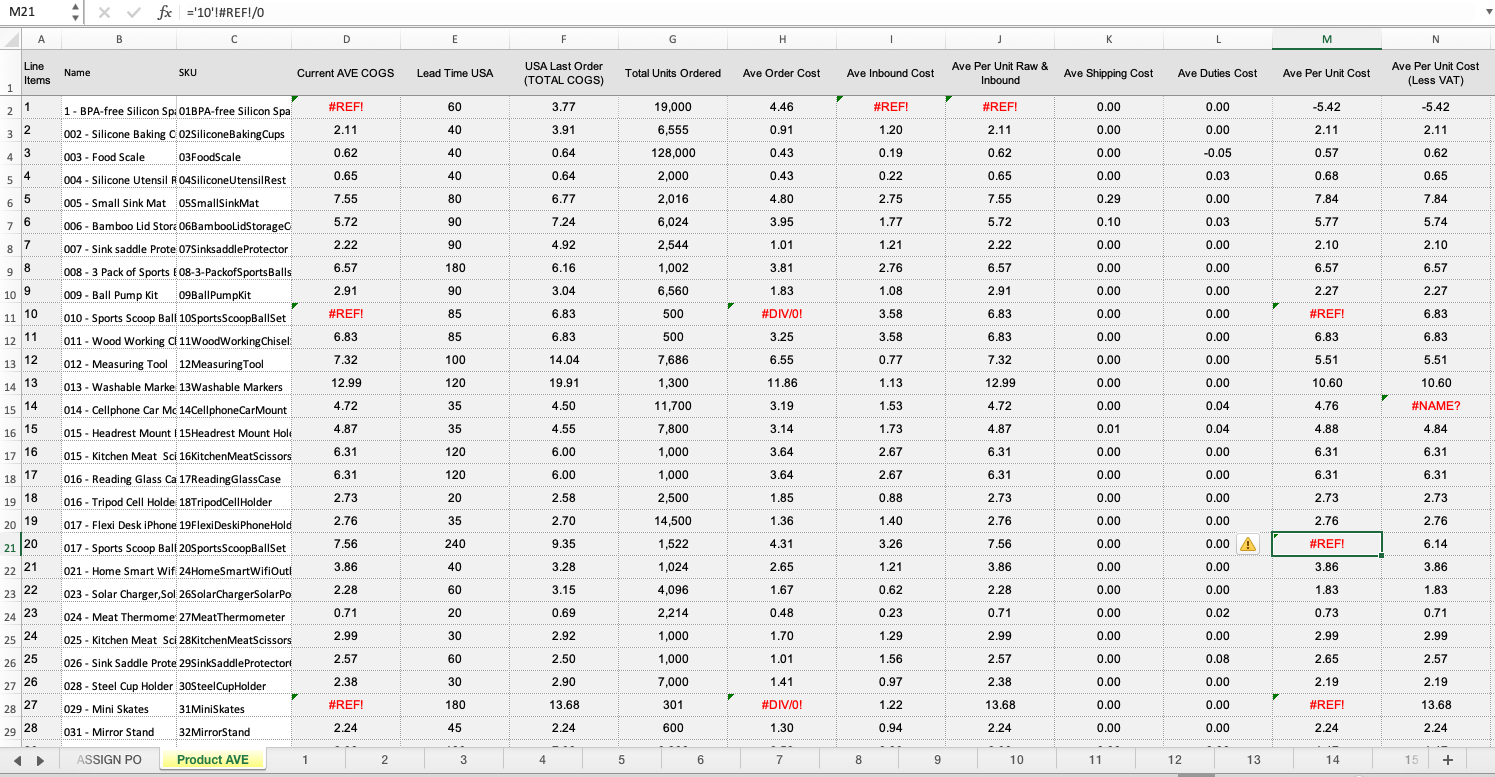This screenshot has width=1495, height=777.
Task: Select the 031 - Mirror Stand name cell
Action: click(x=119, y=728)
